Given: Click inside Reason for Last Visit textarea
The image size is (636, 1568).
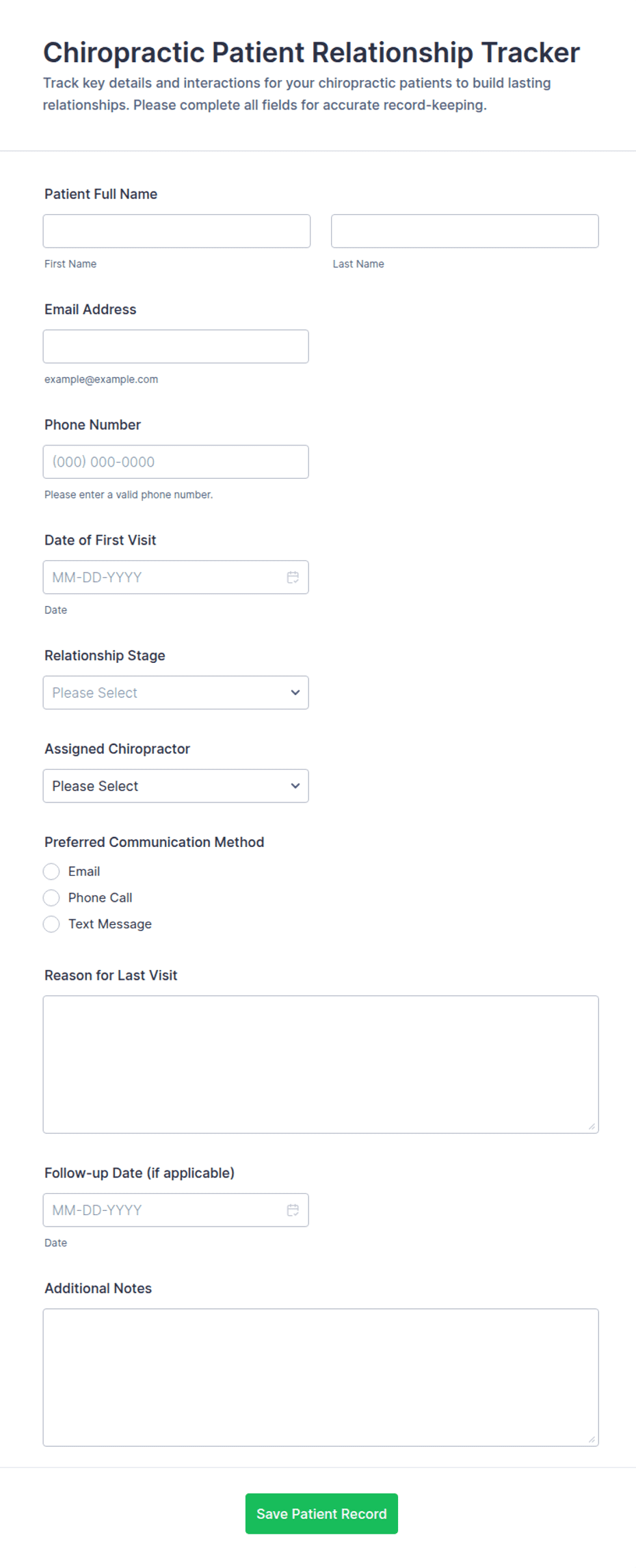Looking at the screenshot, I should coord(321,1064).
